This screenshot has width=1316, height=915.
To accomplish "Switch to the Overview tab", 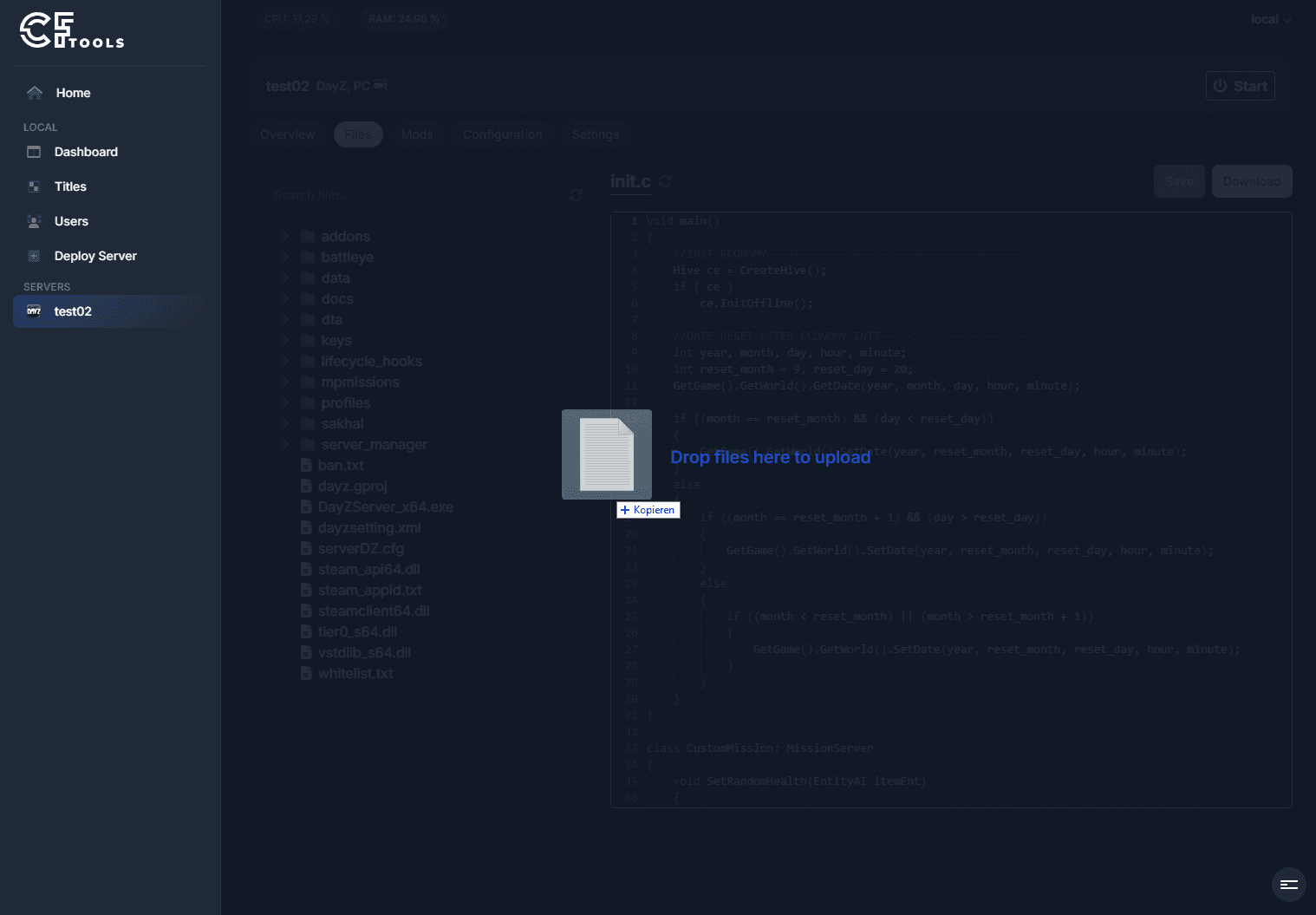I will (x=288, y=134).
